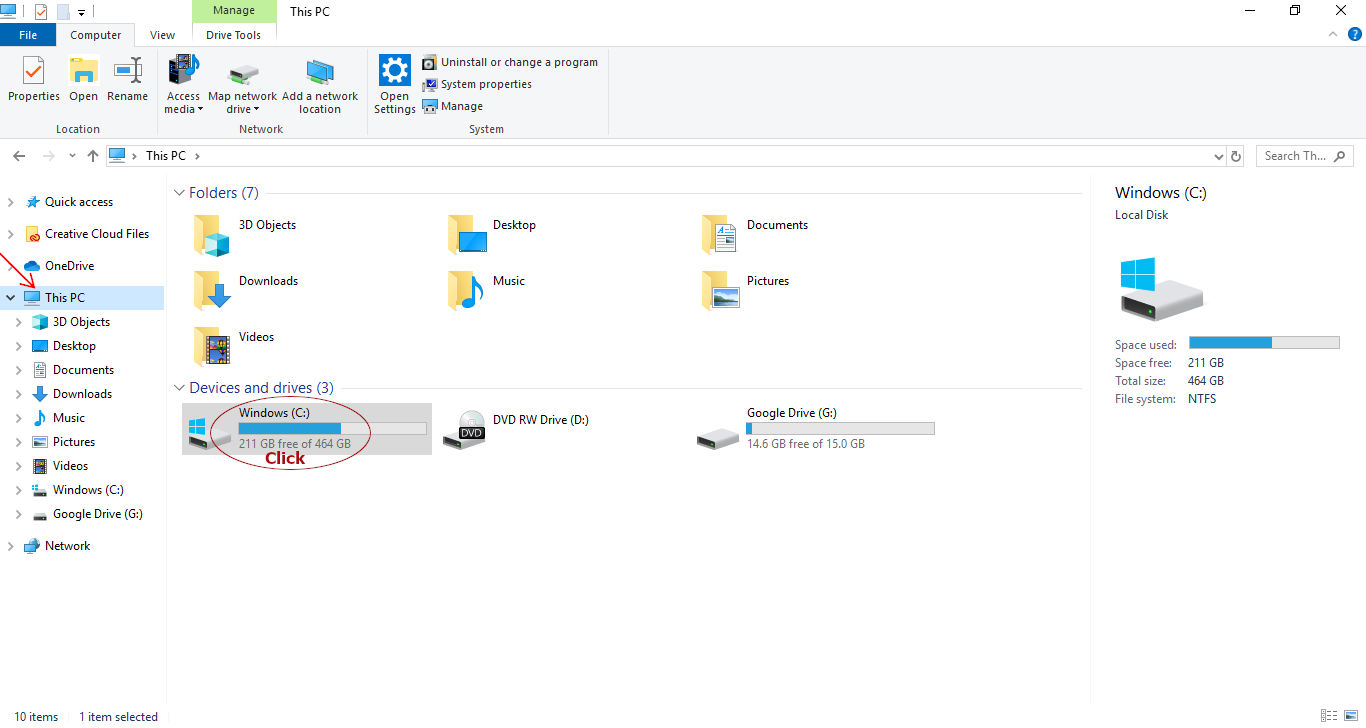Image resolution: width=1366 pixels, height=728 pixels.
Task: Click Google Drive (G:) capacity bar
Action: click(x=840, y=428)
